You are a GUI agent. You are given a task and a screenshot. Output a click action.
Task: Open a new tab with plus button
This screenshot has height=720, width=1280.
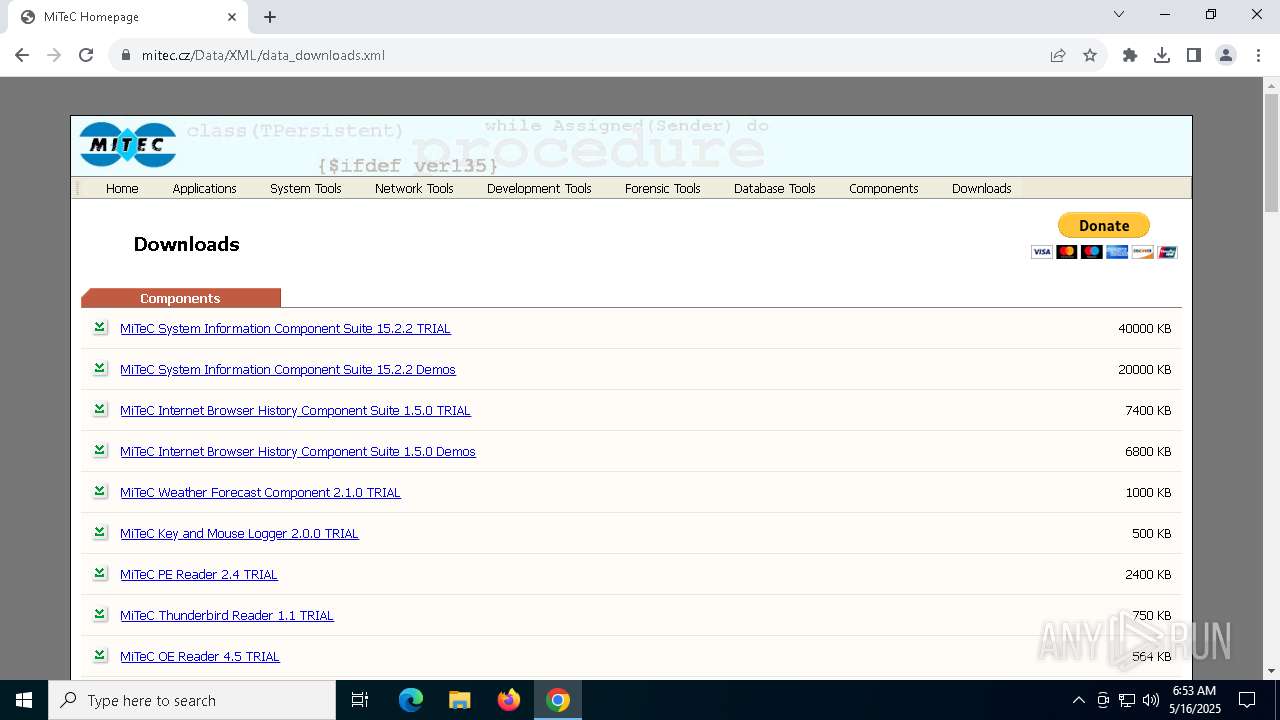[x=270, y=17]
